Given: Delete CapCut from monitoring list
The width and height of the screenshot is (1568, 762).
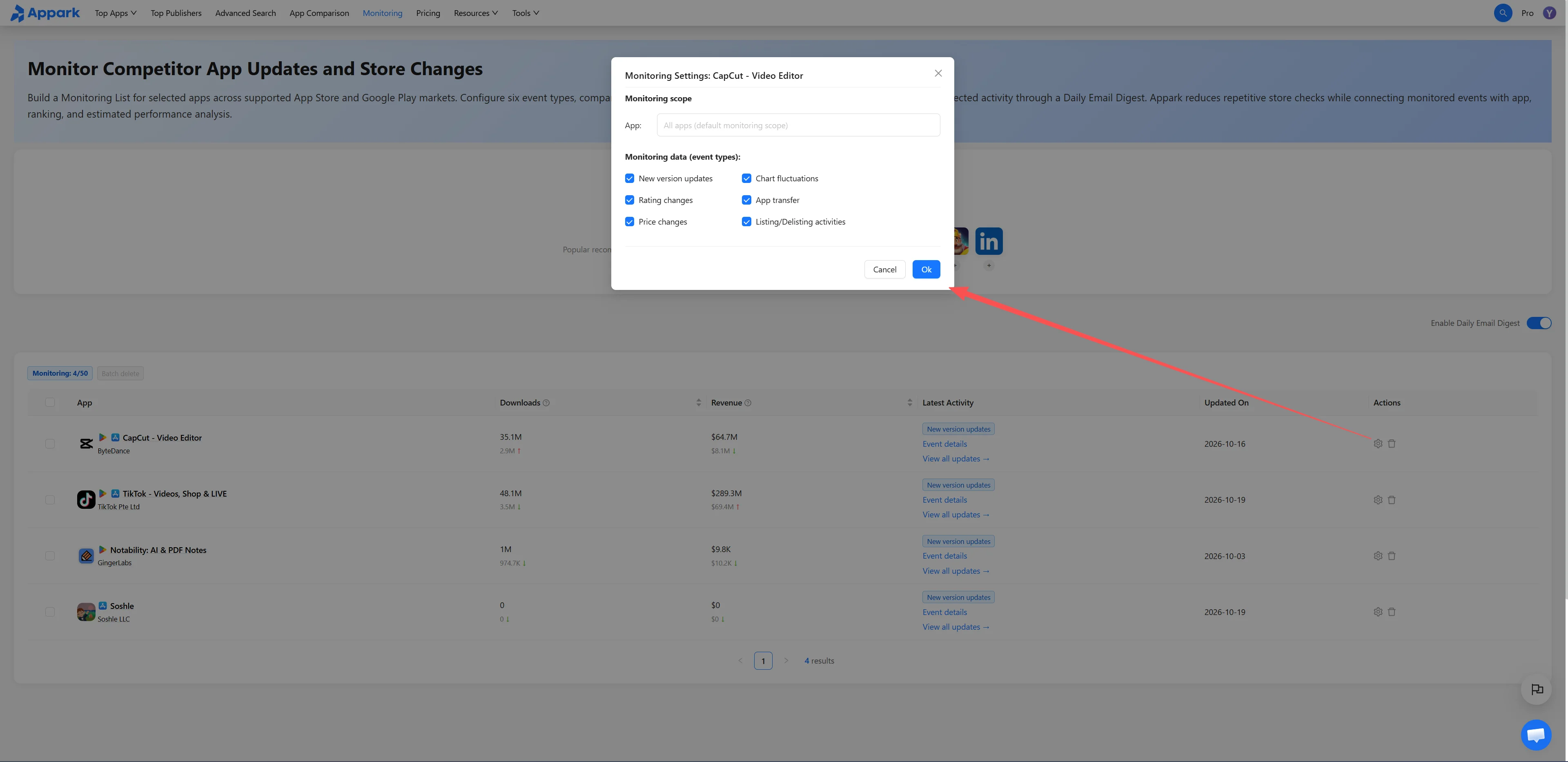Looking at the screenshot, I should (1392, 444).
